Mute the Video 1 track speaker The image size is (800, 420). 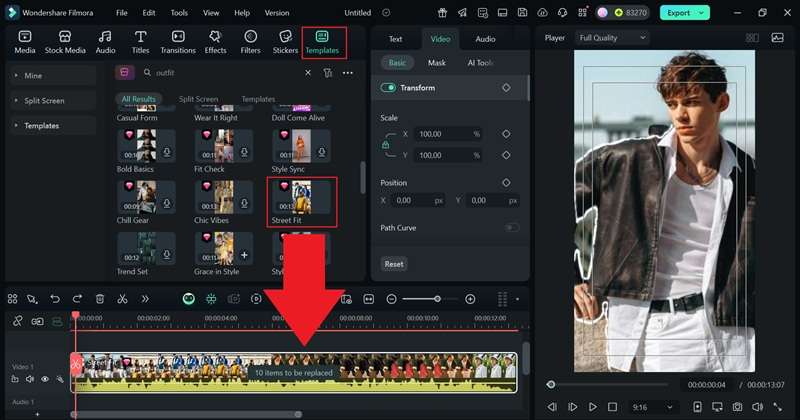click(x=30, y=379)
